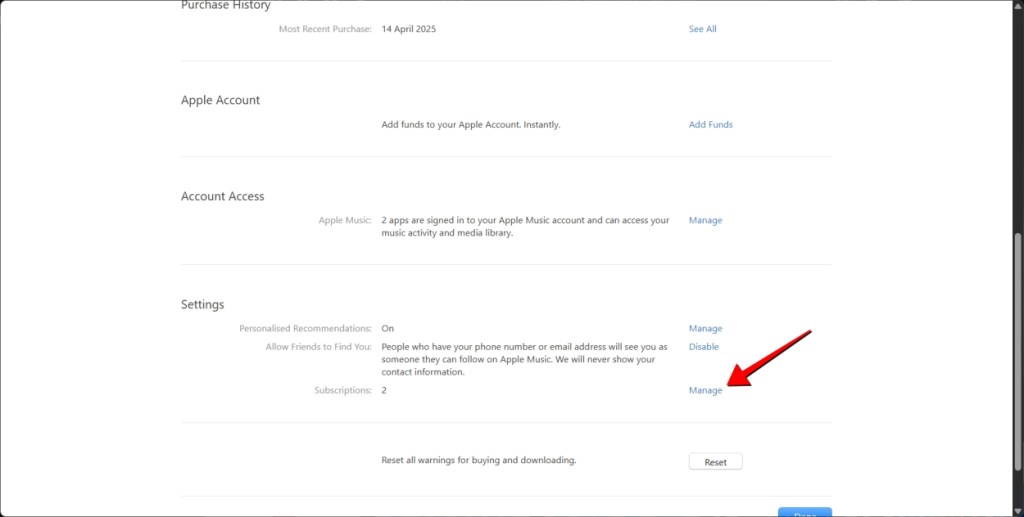1024x517 pixels.
Task: Click the Allow Friends to Find You label
Action: (x=319, y=347)
